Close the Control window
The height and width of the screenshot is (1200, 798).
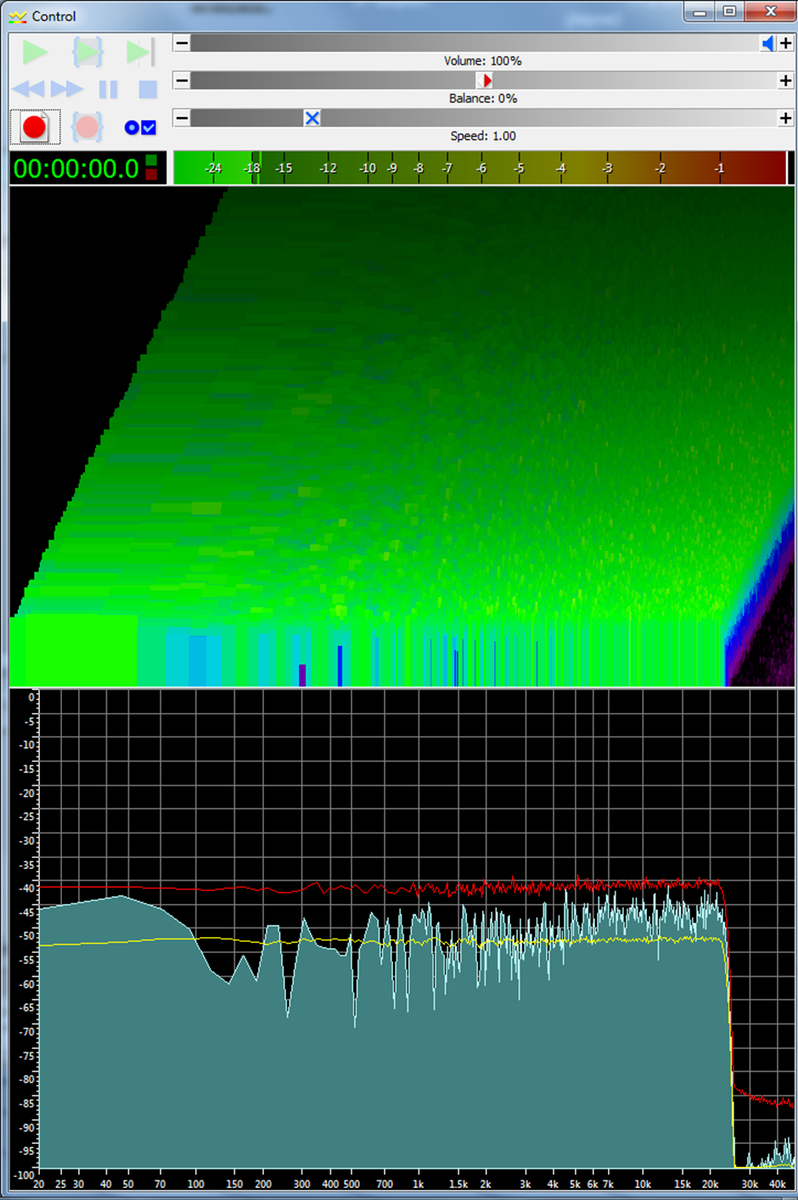click(769, 12)
